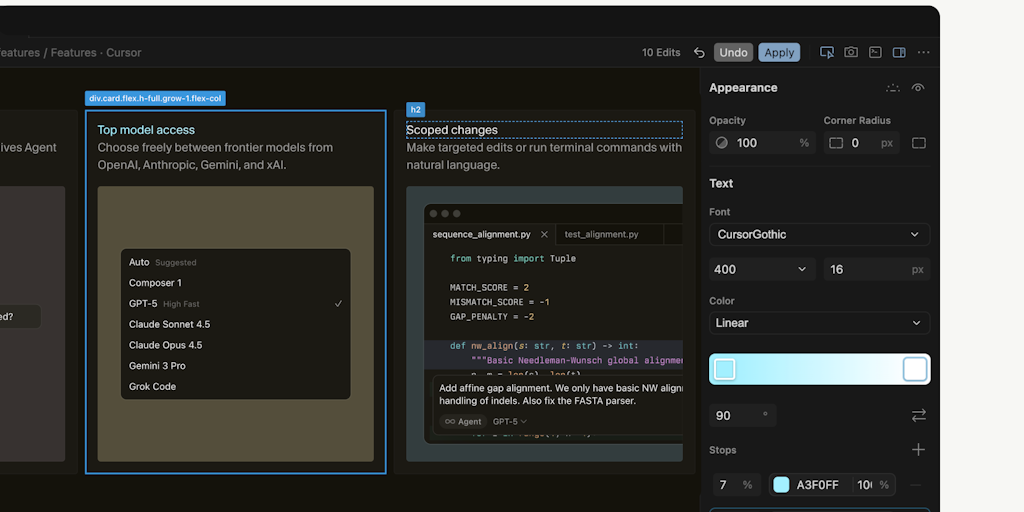Viewport: 1024px width, 512px height.
Task: Click the reverse gradient swap icon
Action: coord(918,415)
